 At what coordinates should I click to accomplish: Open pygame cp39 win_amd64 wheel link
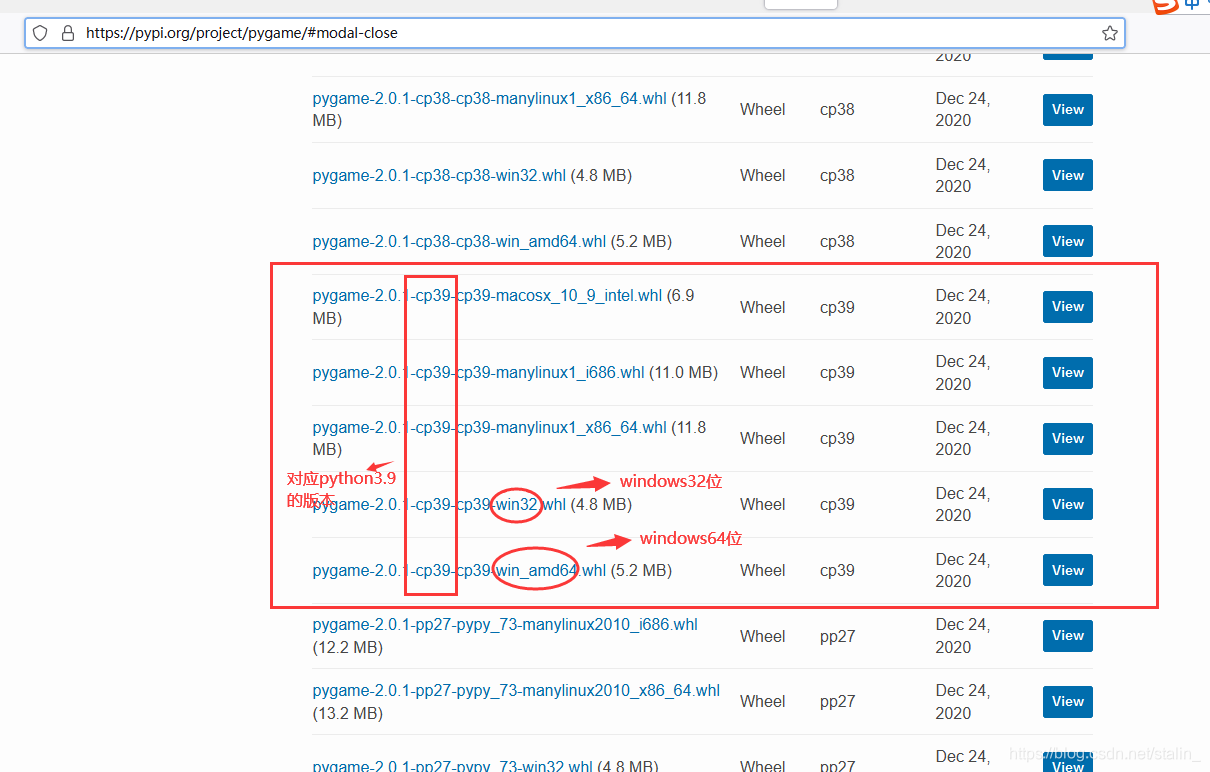(x=459, y=570)
